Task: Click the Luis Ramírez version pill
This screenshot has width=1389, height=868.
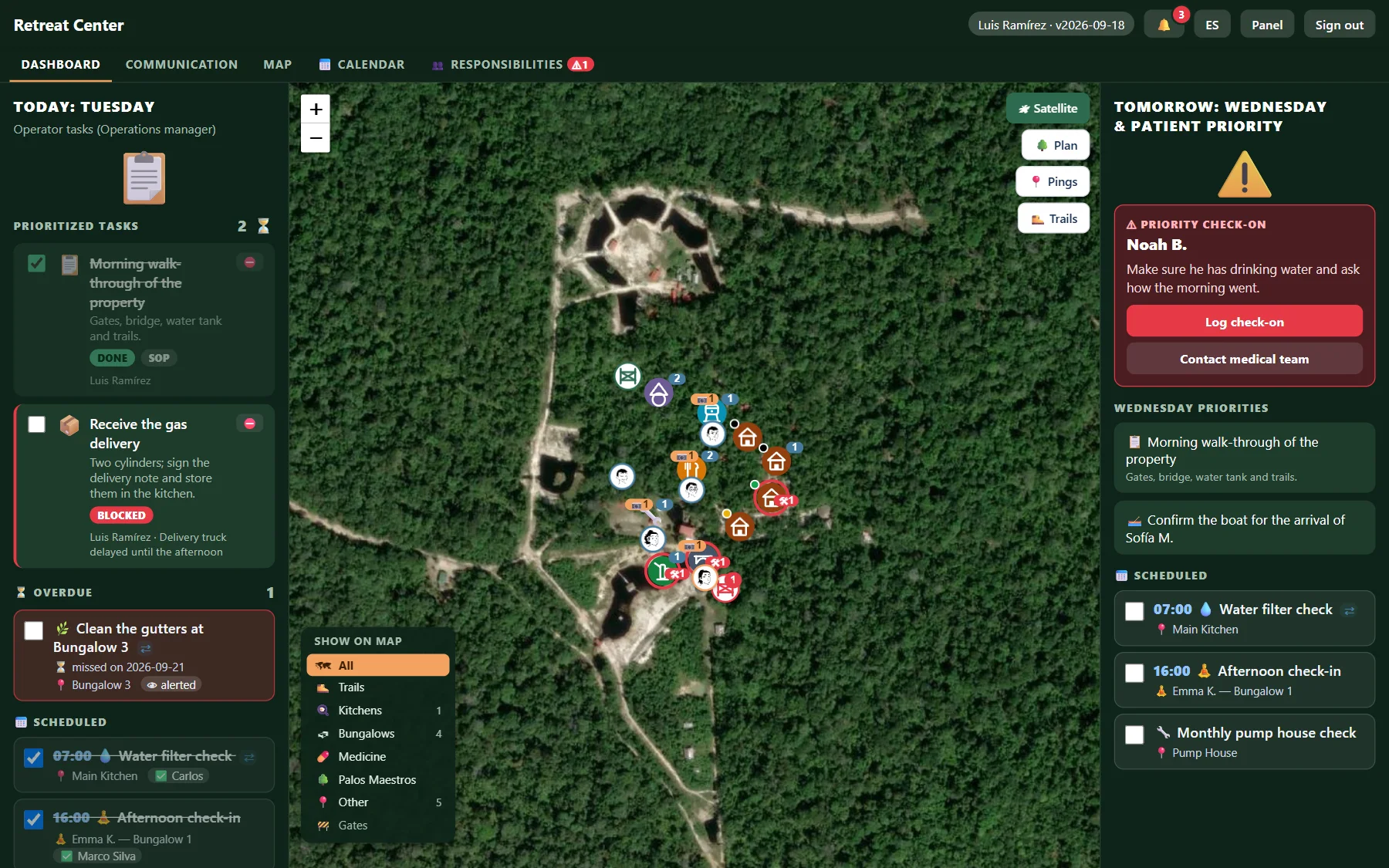Action: tap(1051, 25)
